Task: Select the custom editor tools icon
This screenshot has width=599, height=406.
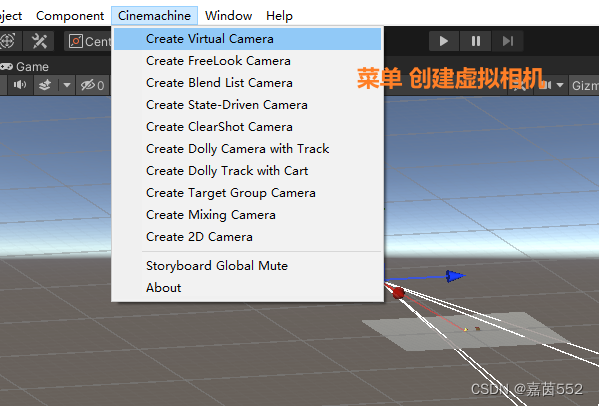Action: click(39, 41)
